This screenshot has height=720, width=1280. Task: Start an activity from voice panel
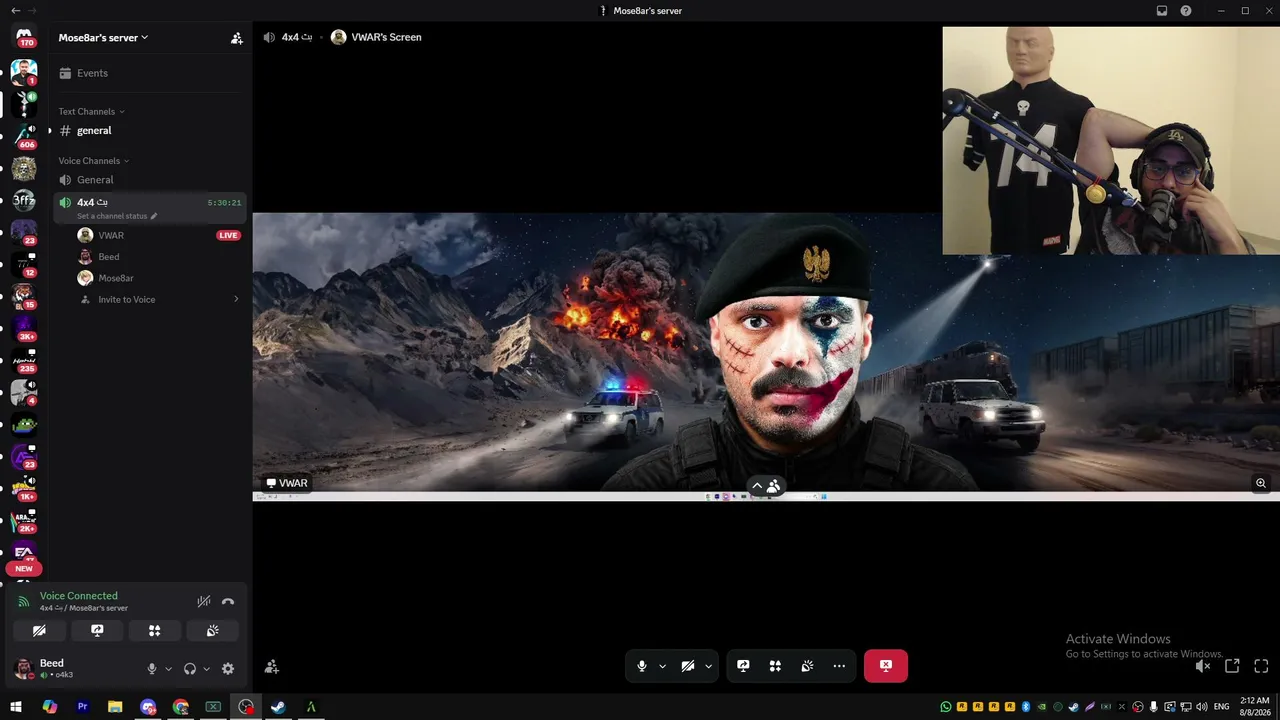point(155,631)
